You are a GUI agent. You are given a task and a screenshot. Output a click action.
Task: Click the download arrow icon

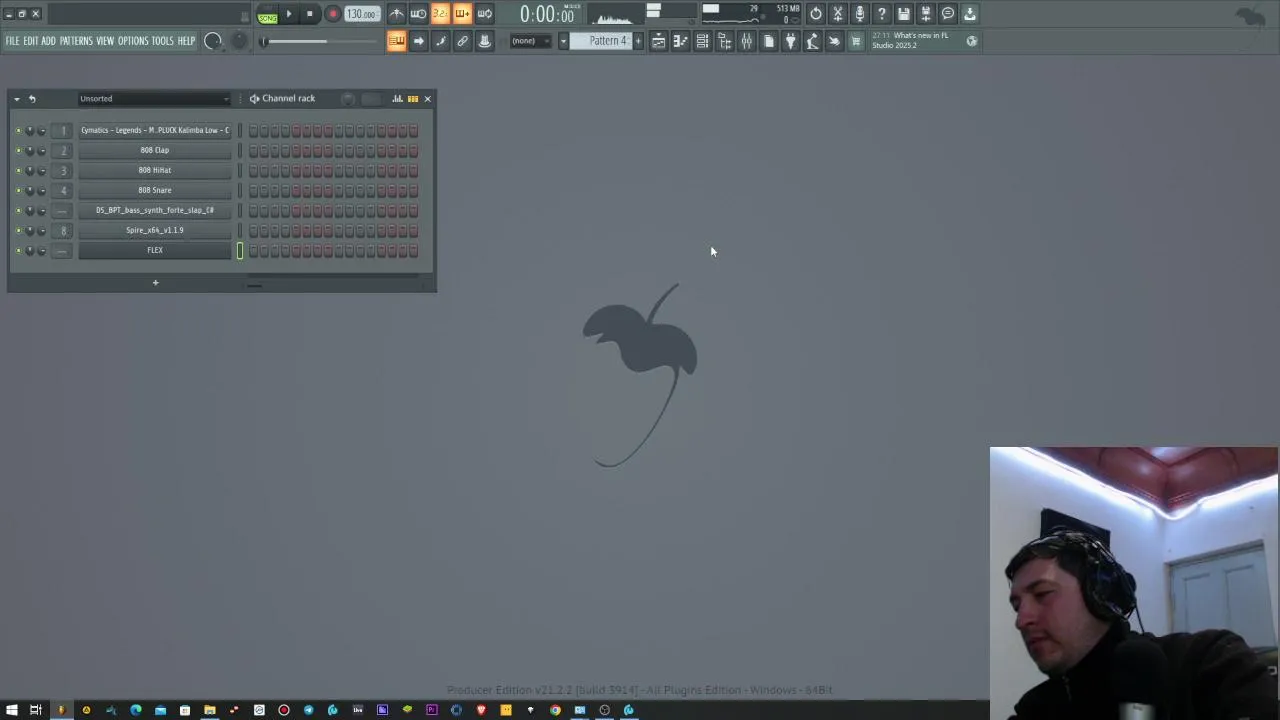click(970, 14)
